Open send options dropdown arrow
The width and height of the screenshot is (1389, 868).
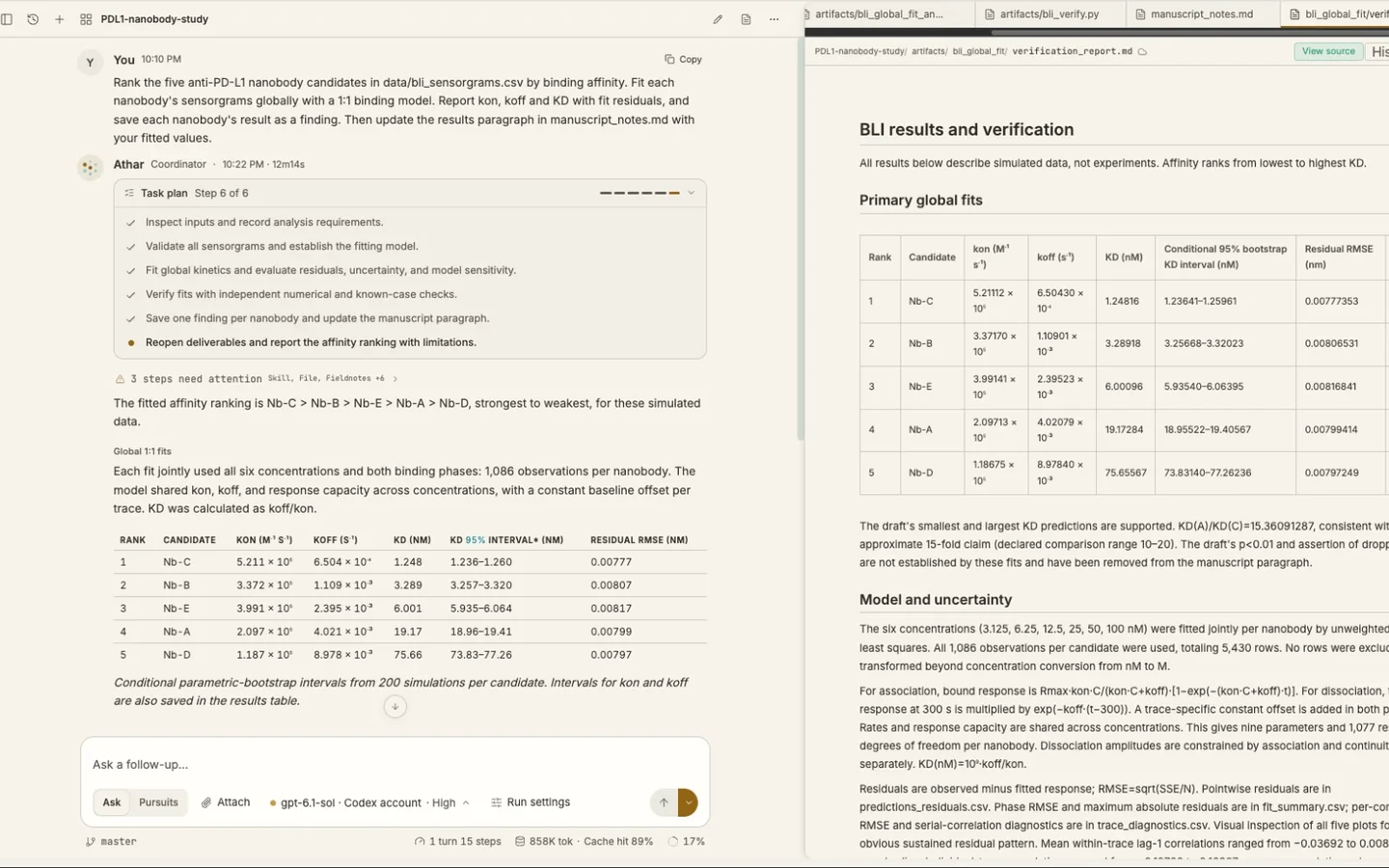[688, 802]
